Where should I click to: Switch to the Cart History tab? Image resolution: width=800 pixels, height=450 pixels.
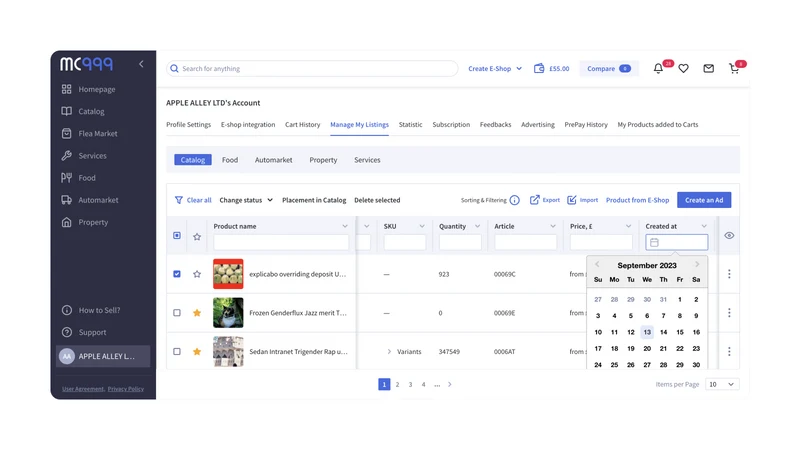point(303,124)
